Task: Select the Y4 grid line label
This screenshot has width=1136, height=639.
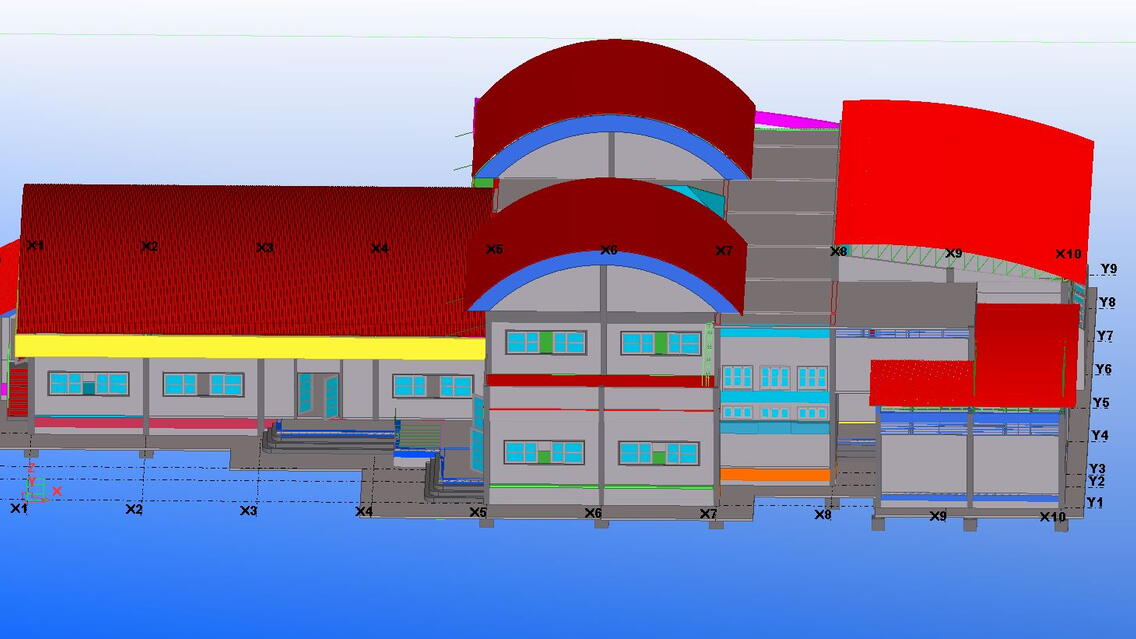Action: 1099,435
